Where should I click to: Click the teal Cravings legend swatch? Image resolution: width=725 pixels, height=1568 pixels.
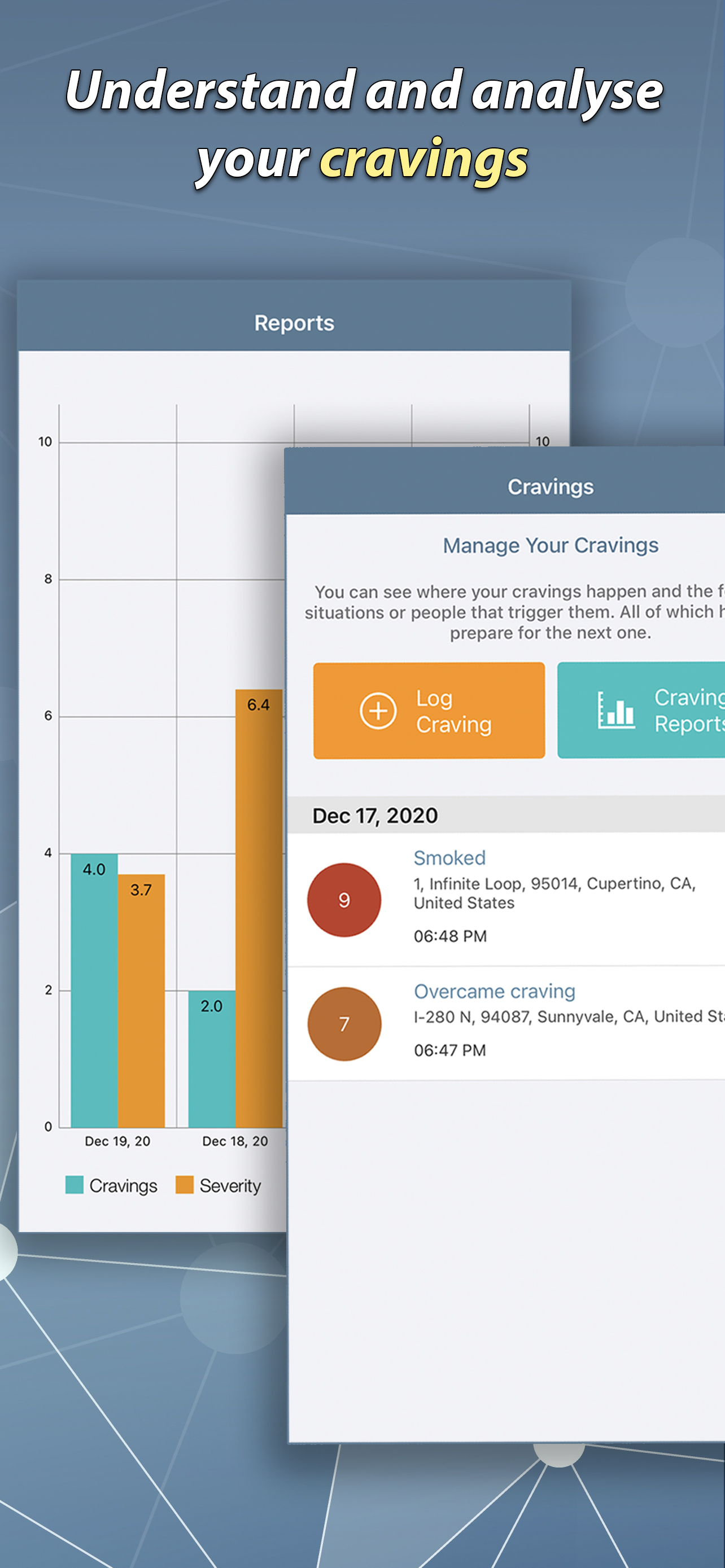pyautogui.click(x=75, y=1185)
